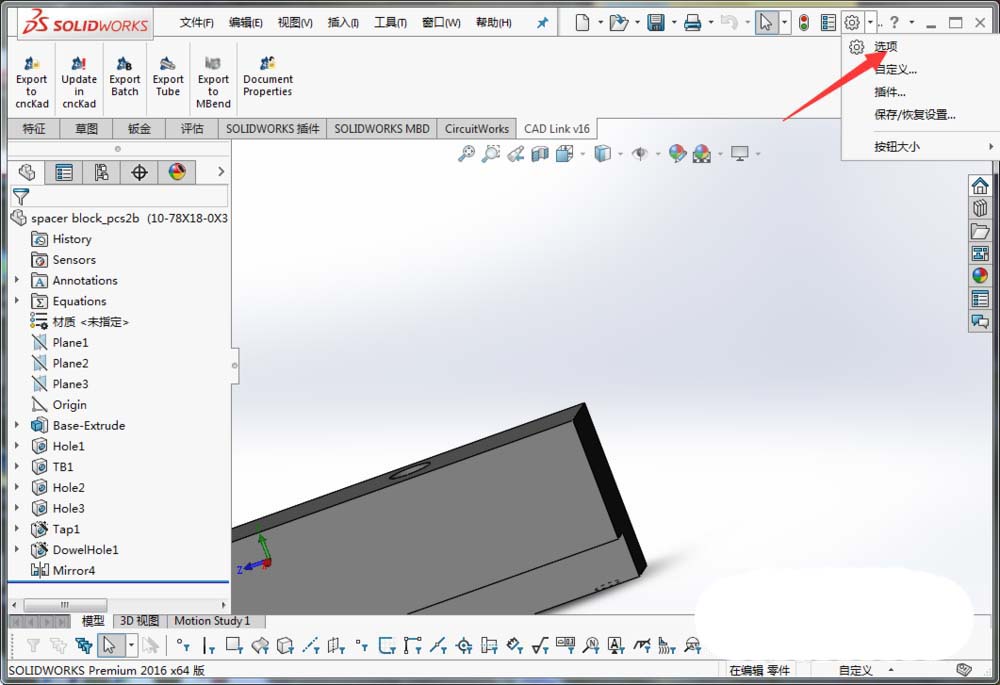Screen dimensions: 1000x685
Task: Switch to the SOLIDWORKS MBD tab
Action: 382,129
